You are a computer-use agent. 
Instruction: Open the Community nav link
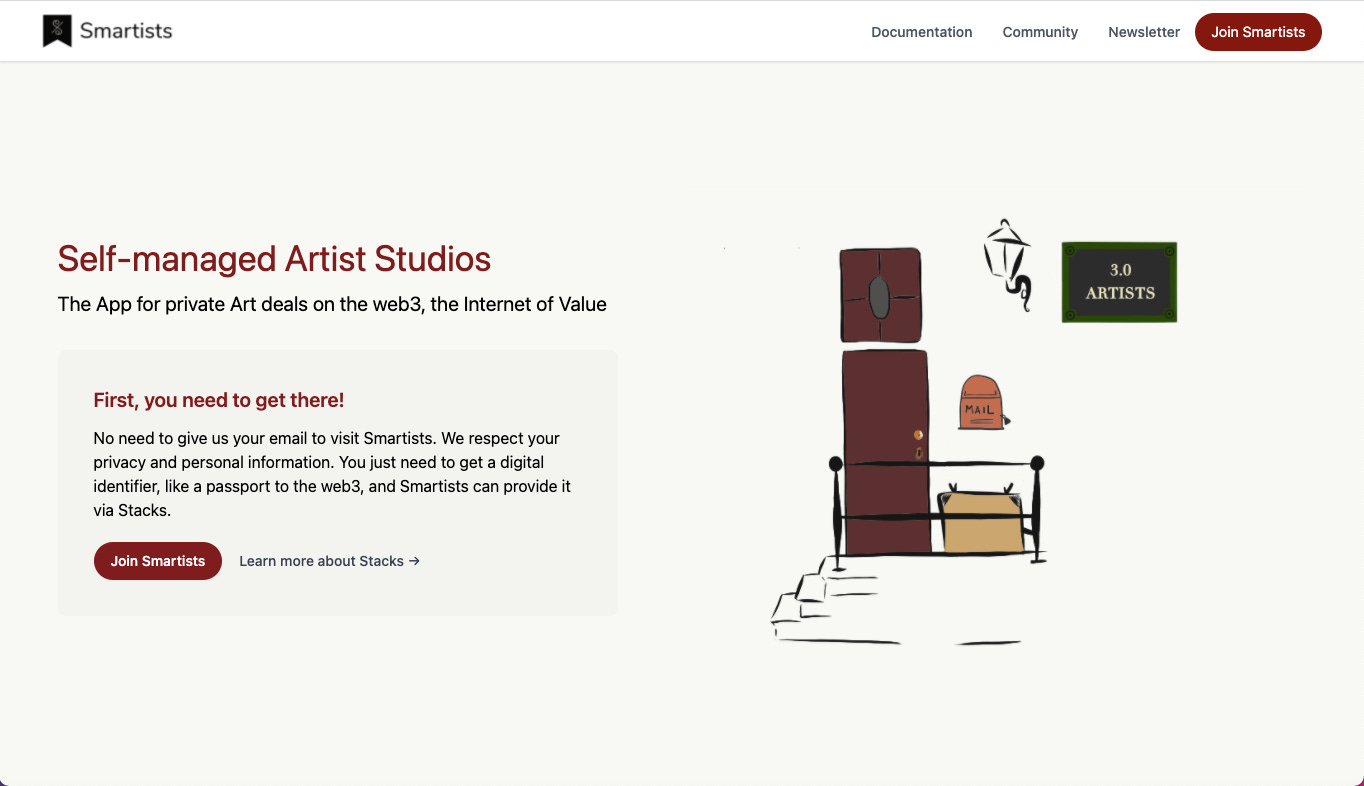(x=1040, y=32)
